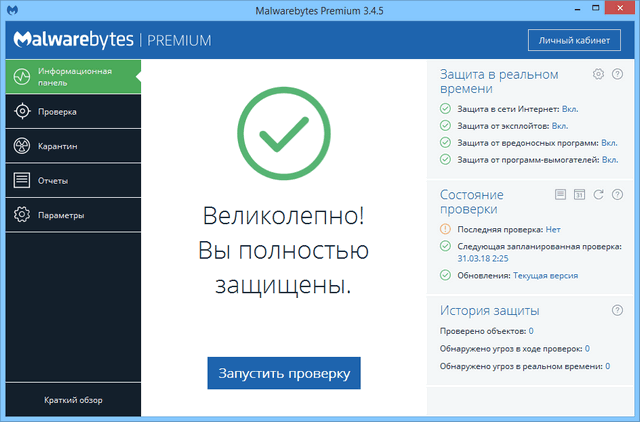Screen dimensions: 640x422
Task: Toggle Защита от вредоносных программ Вкл. link
Action: (x=609, y=143)
